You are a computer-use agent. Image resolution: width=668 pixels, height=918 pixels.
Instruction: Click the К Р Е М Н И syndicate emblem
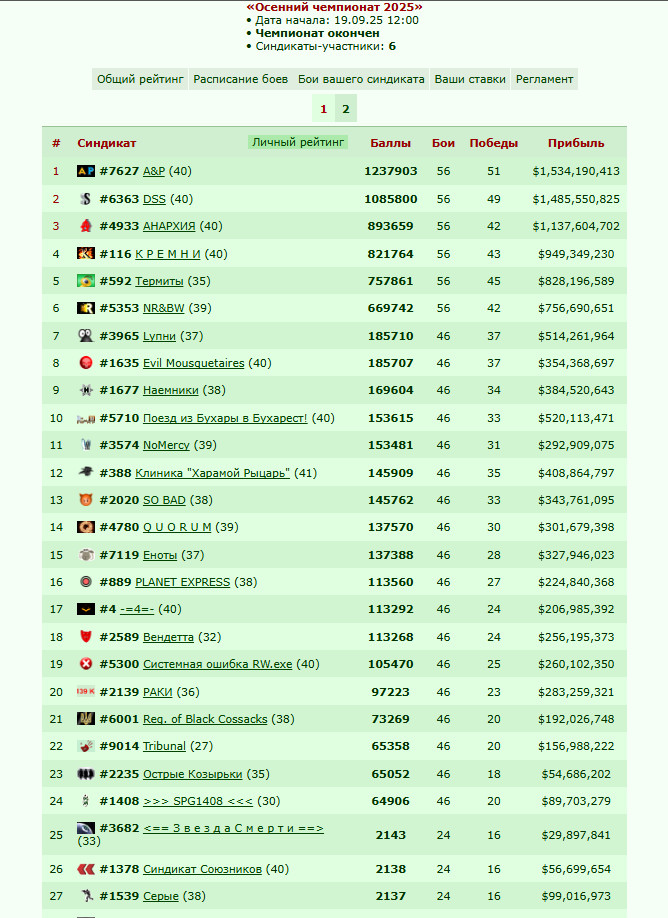[86, 254]
